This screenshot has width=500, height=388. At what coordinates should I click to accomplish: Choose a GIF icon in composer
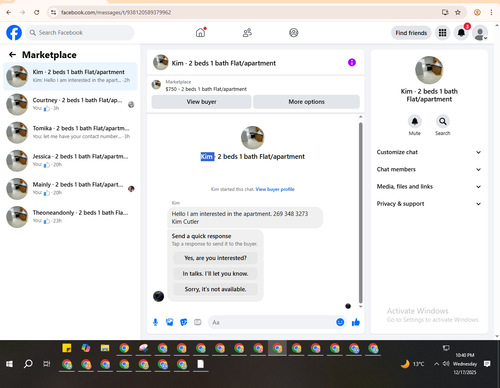198,322
